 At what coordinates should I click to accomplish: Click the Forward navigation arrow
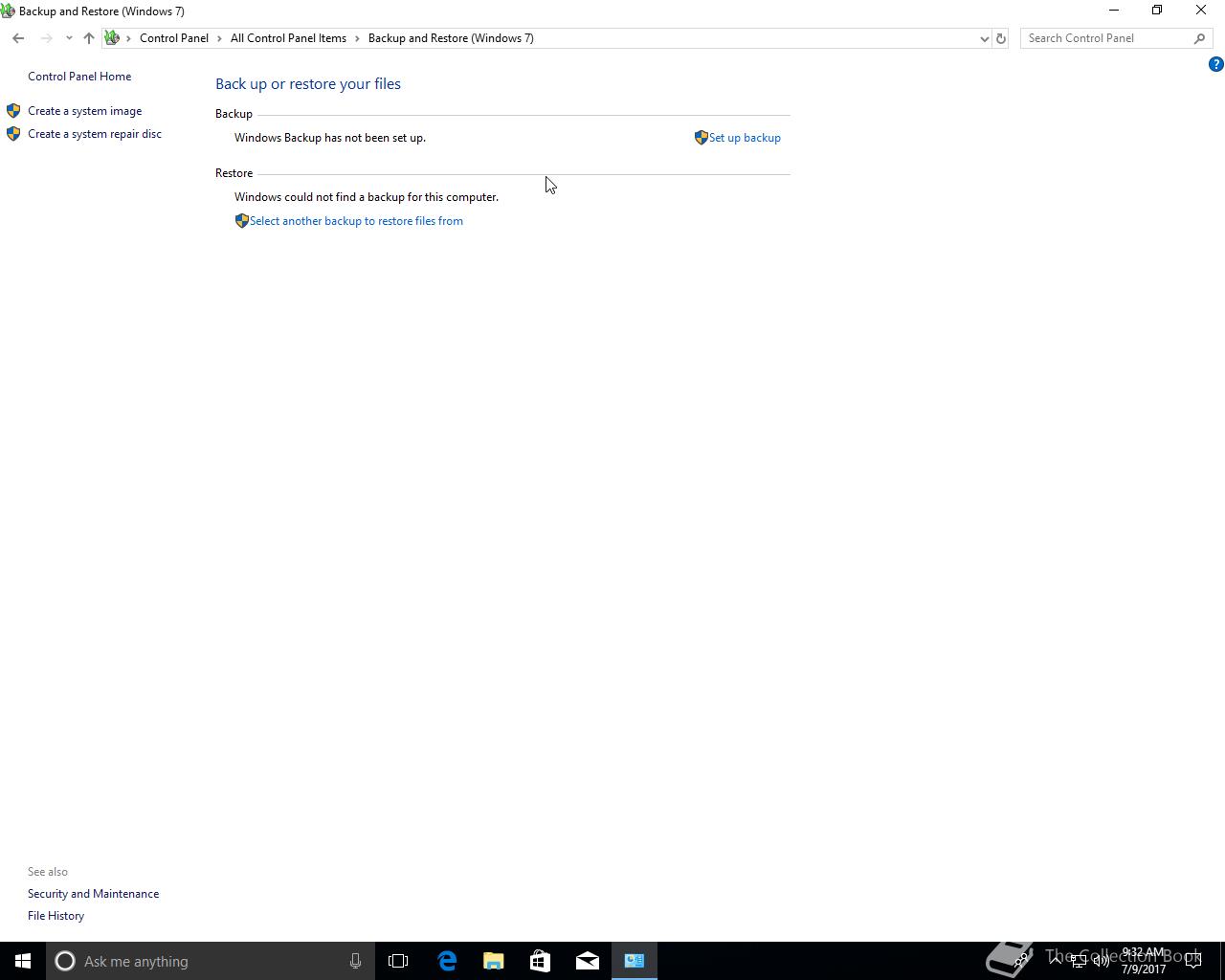click(x=45, y=38)
